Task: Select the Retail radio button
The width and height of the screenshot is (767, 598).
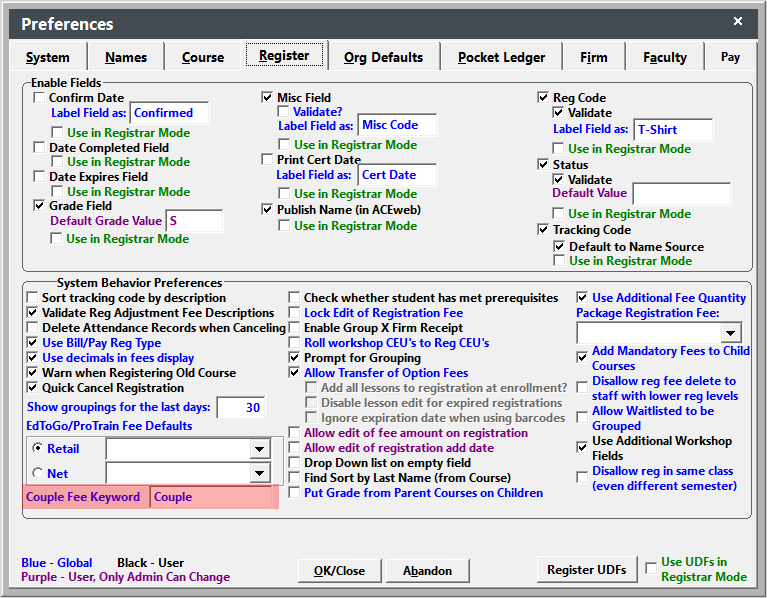Action: [x=37, y=448]
